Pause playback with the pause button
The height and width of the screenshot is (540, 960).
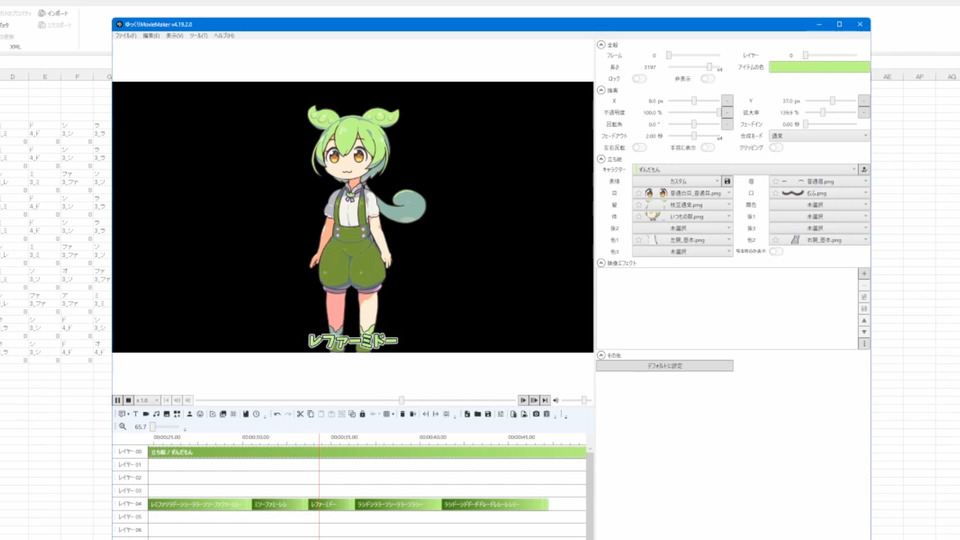(x=118, y=400)
